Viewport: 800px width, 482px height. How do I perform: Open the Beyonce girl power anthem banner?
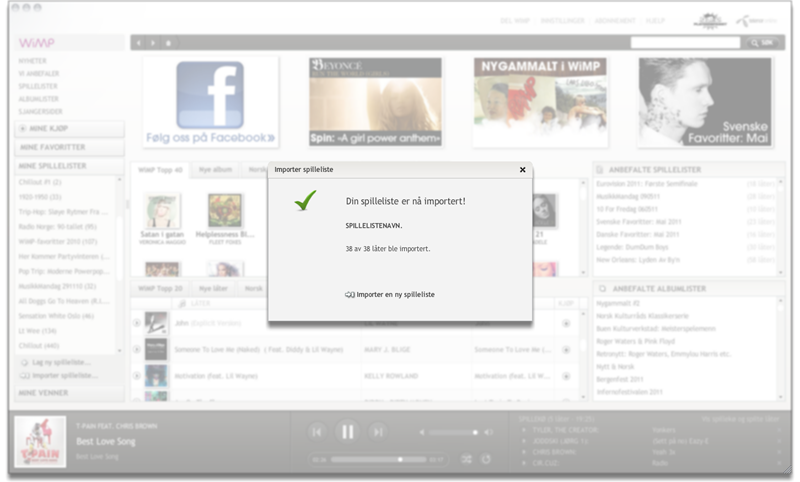[x=375, y=102]
